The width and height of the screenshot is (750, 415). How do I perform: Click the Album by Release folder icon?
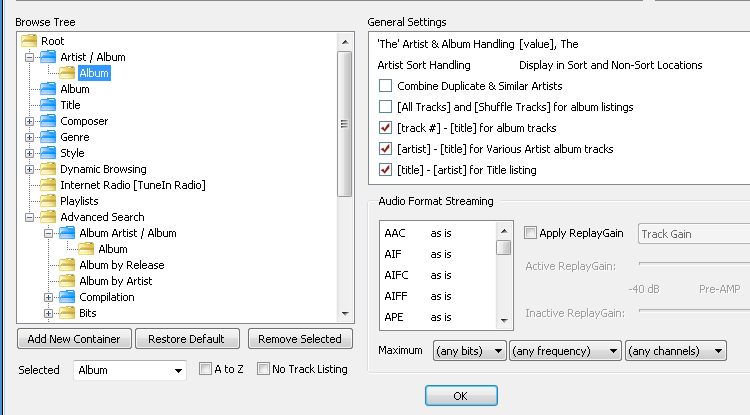pyautogui.click(x=67, y=265)
